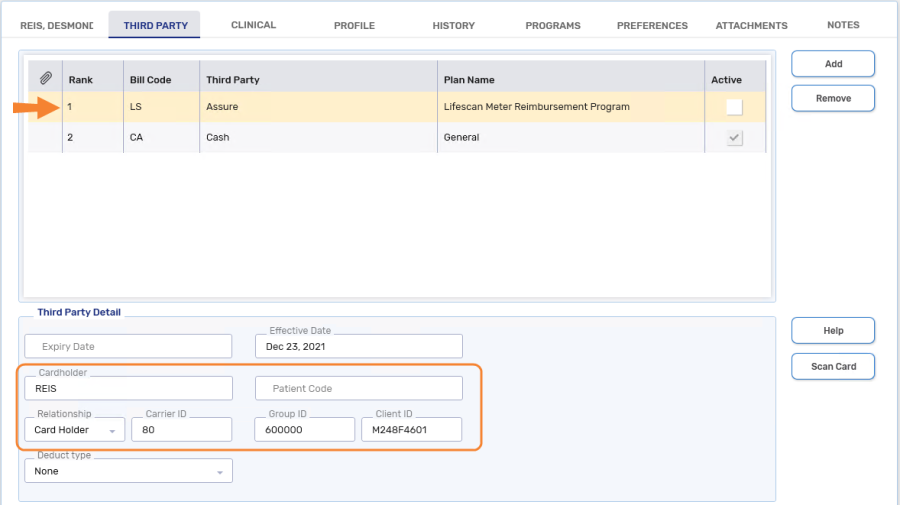Open the Profile tab
The image size is (900, 505).
pyautogui.click(x=354, y=25)
